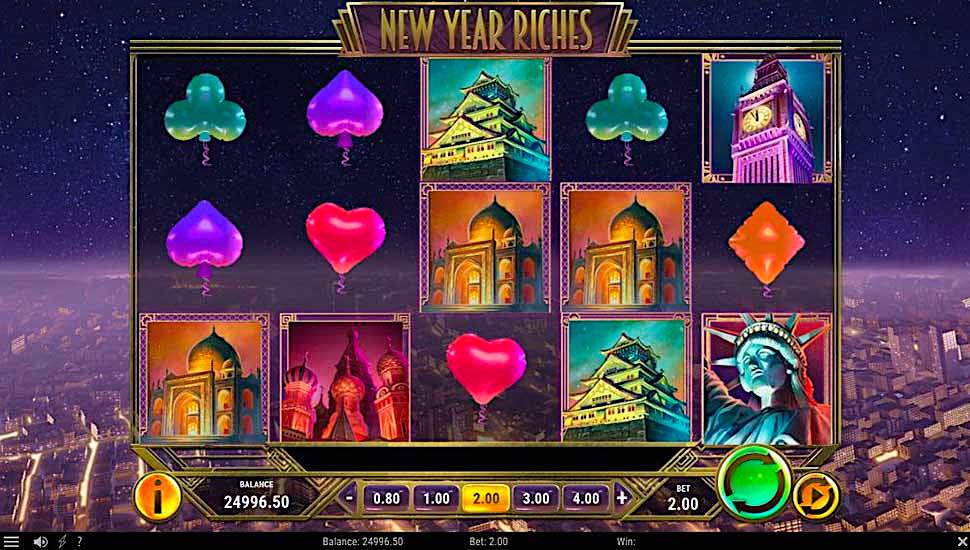
Task: Decrease bet with the minus button
Action: (x=350, y=497)
